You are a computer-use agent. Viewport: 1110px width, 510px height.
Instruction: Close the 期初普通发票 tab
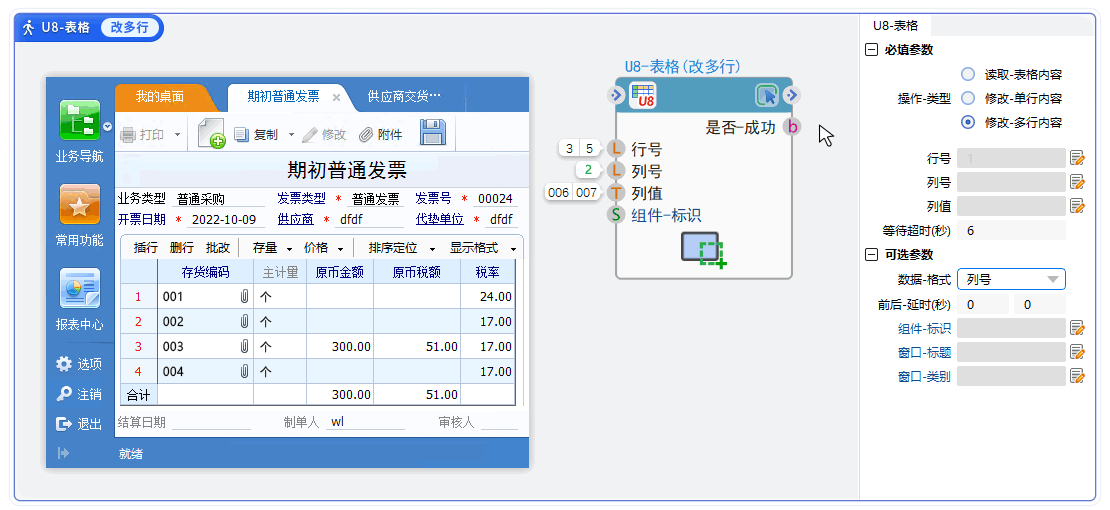pyautogui.click(x=337, y=98)
